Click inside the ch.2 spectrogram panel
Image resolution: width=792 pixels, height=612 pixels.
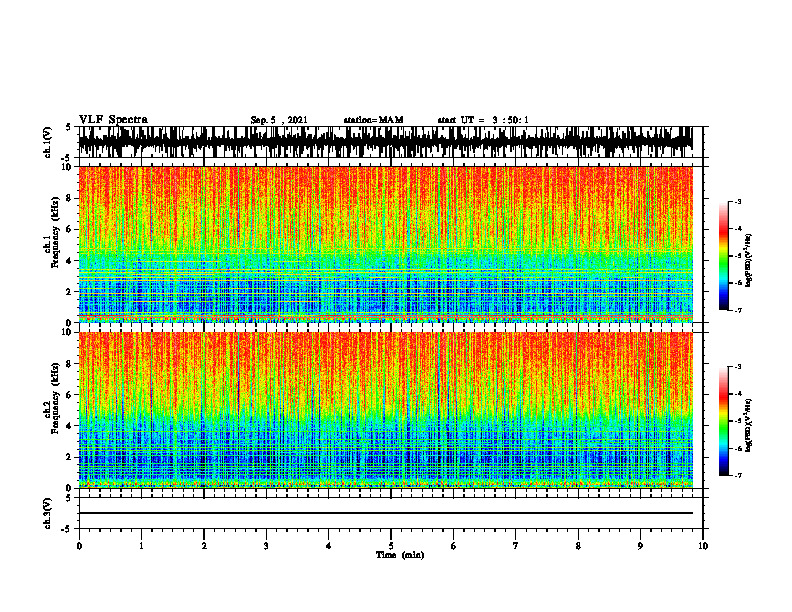pos(385,410)
